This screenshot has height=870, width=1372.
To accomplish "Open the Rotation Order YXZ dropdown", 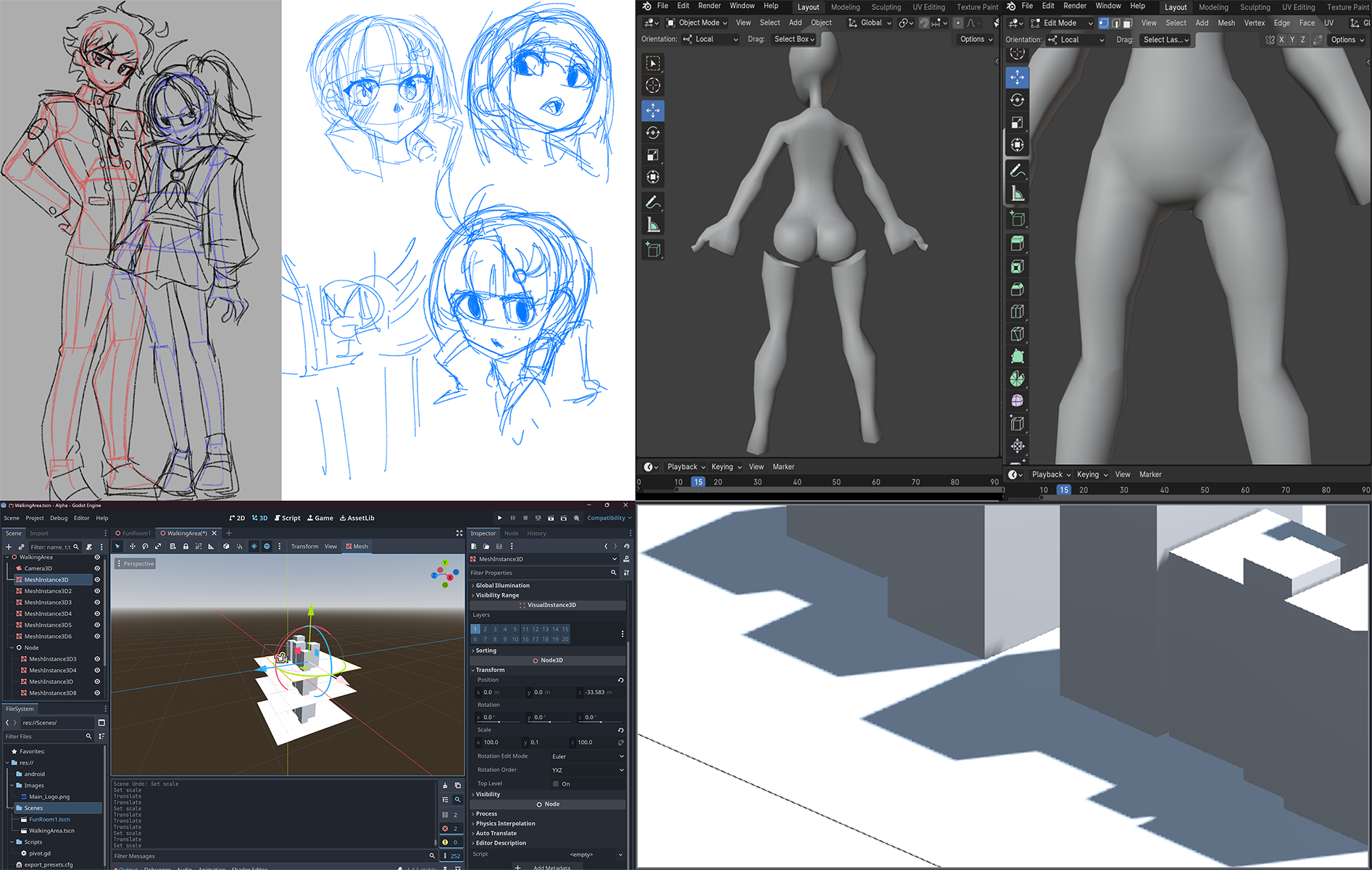I will click(x=587, y=770).
